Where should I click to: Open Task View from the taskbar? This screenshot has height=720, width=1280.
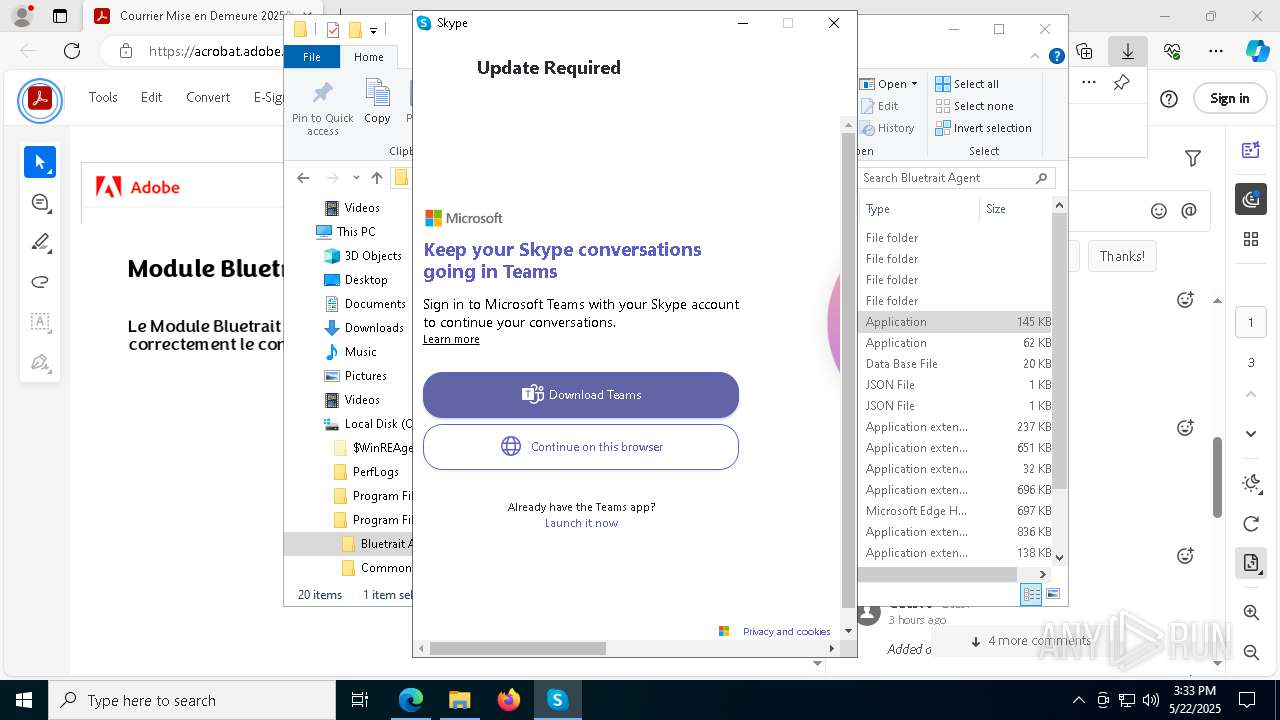click(361, 700)
